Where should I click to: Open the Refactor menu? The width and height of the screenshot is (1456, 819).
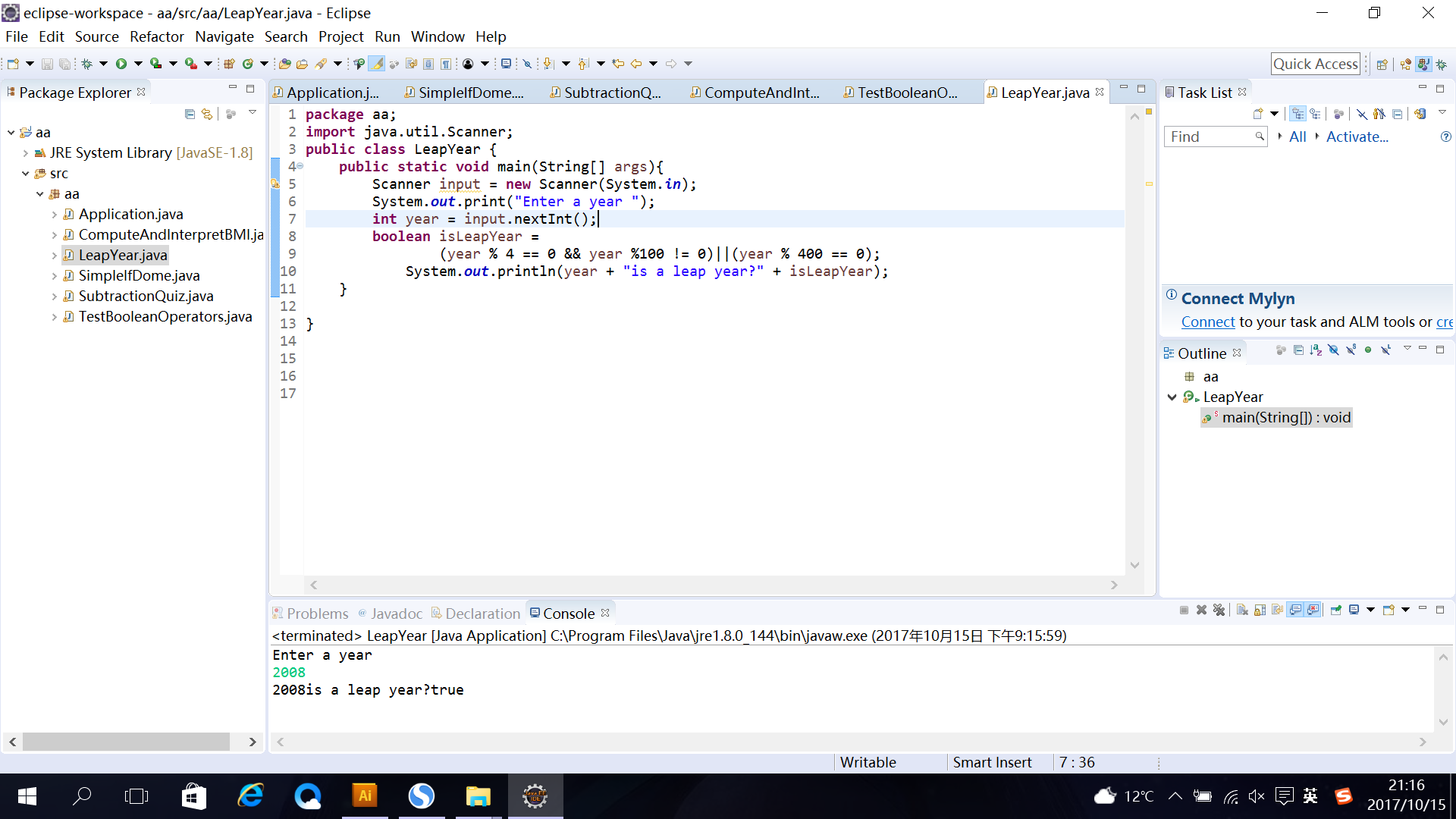pyautogui.click(x=156, y=36)
